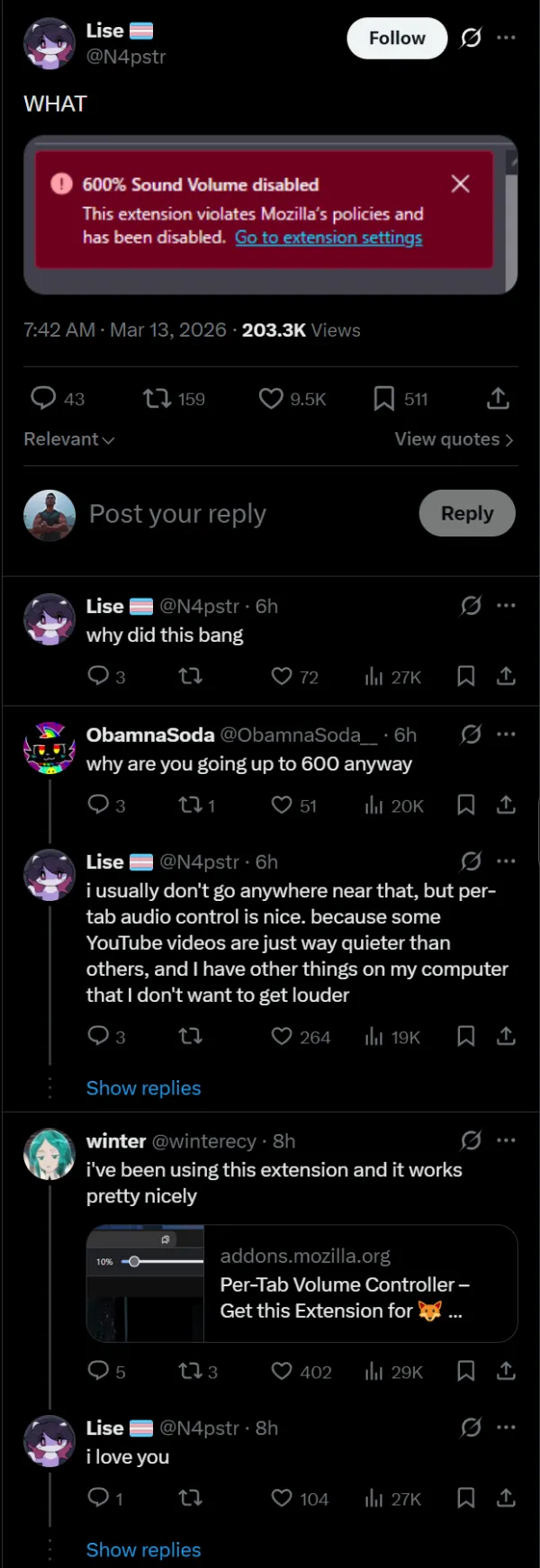540x1568 pixels.
Task: Show replies under Lise's per-tab audio reply
Action: 143,1087
